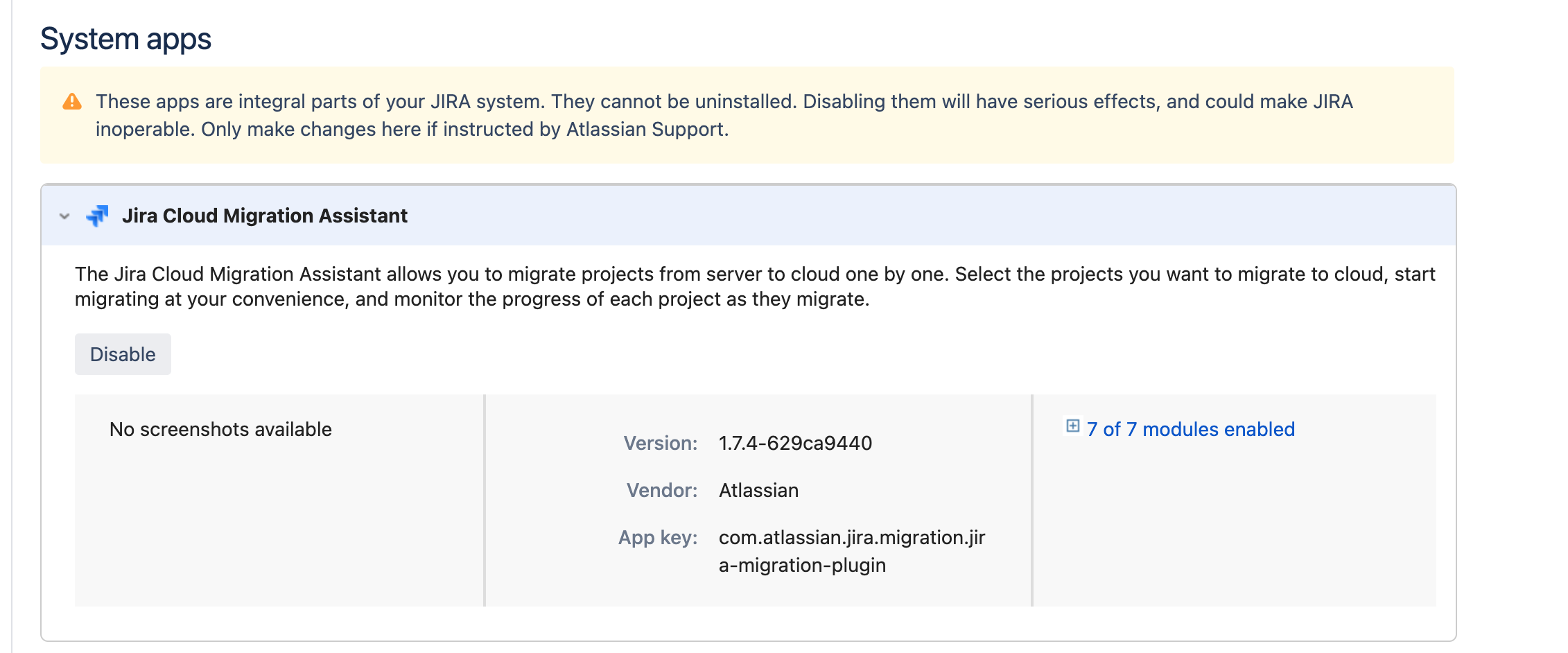Click the vendor name Atlassian
1568x653 pixels.
coord(758,490)
